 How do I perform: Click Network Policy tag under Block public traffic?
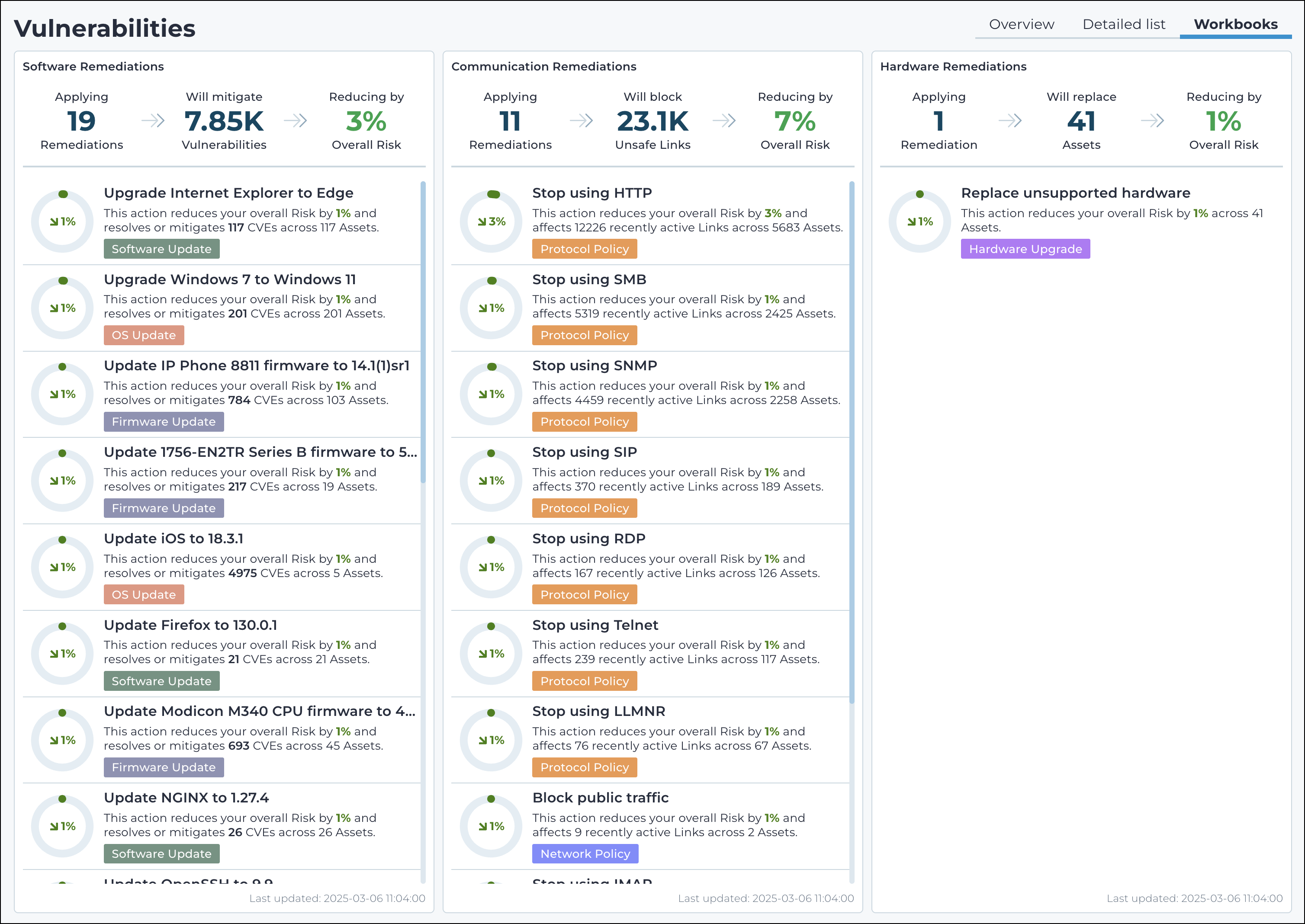(585, 854)
